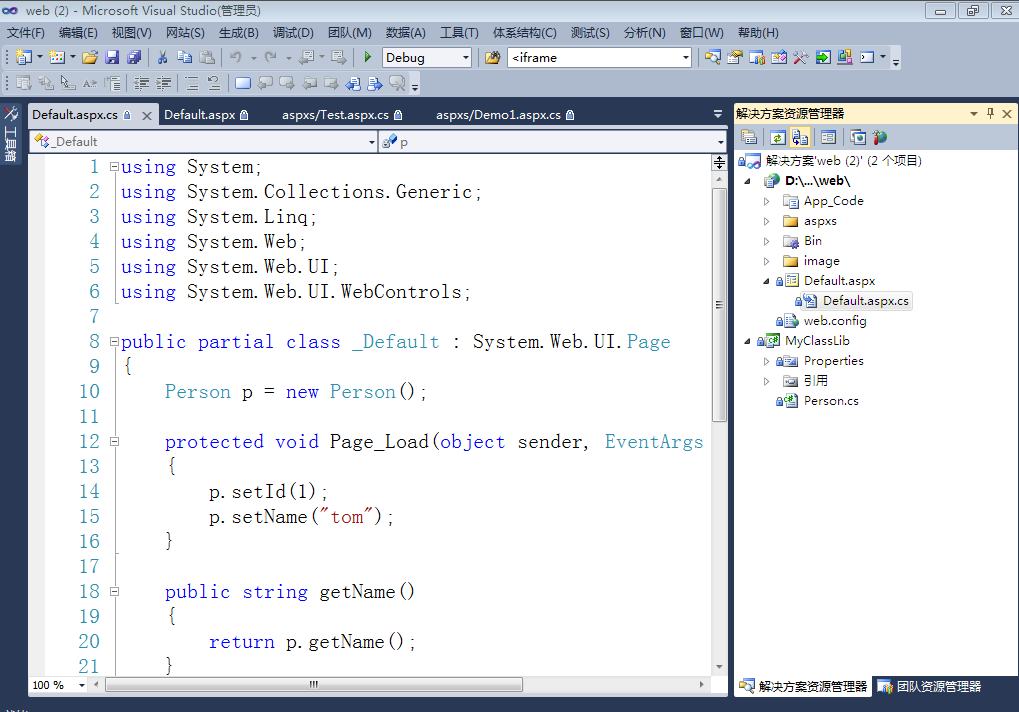Comment out selected lines icon
The height and width of the screenshot is (712, 1019).
[192, 83]
